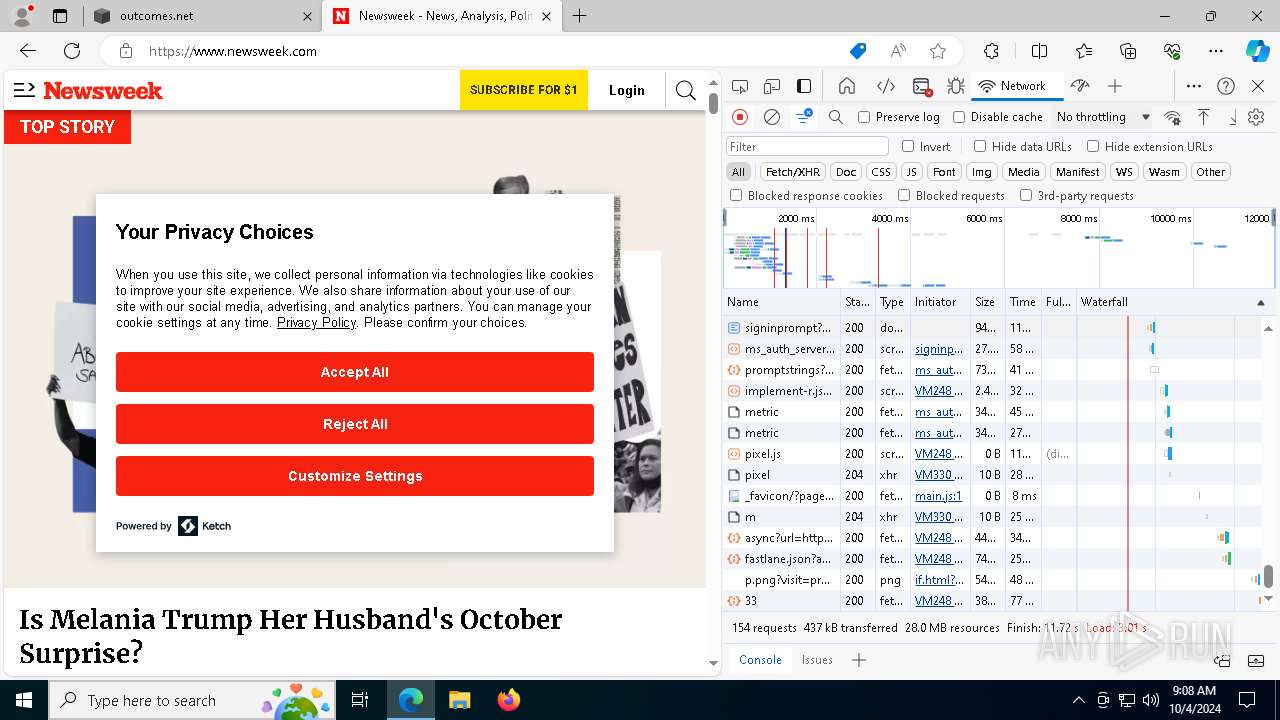Open Firefox from the taskbar
This screenshot has width=1280, height=720.
(x=509, y=700)
